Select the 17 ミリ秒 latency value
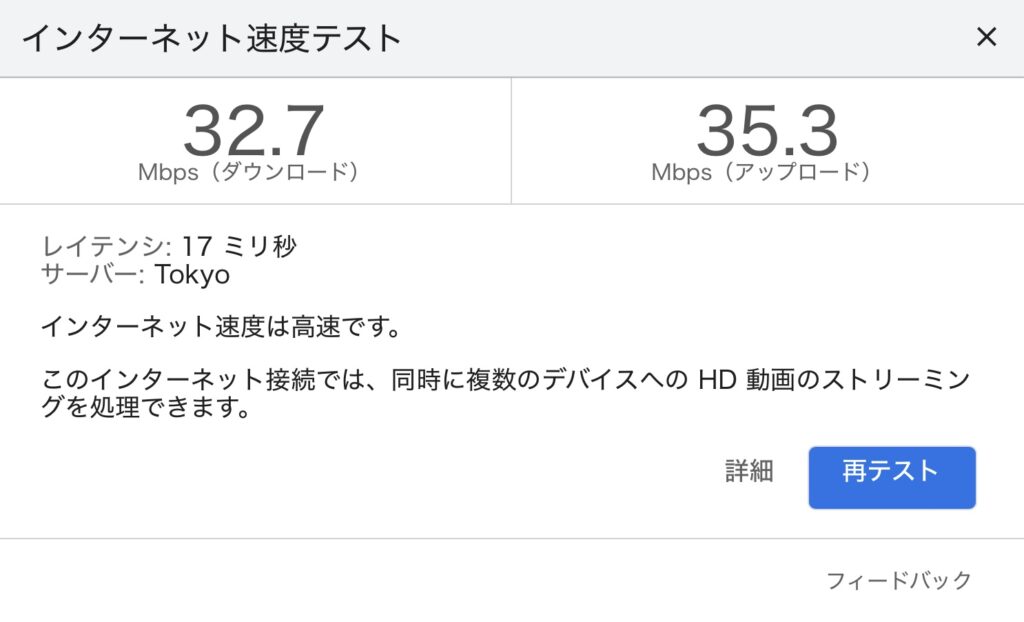This screenshot has width=1024, height=622. point(239,246)
